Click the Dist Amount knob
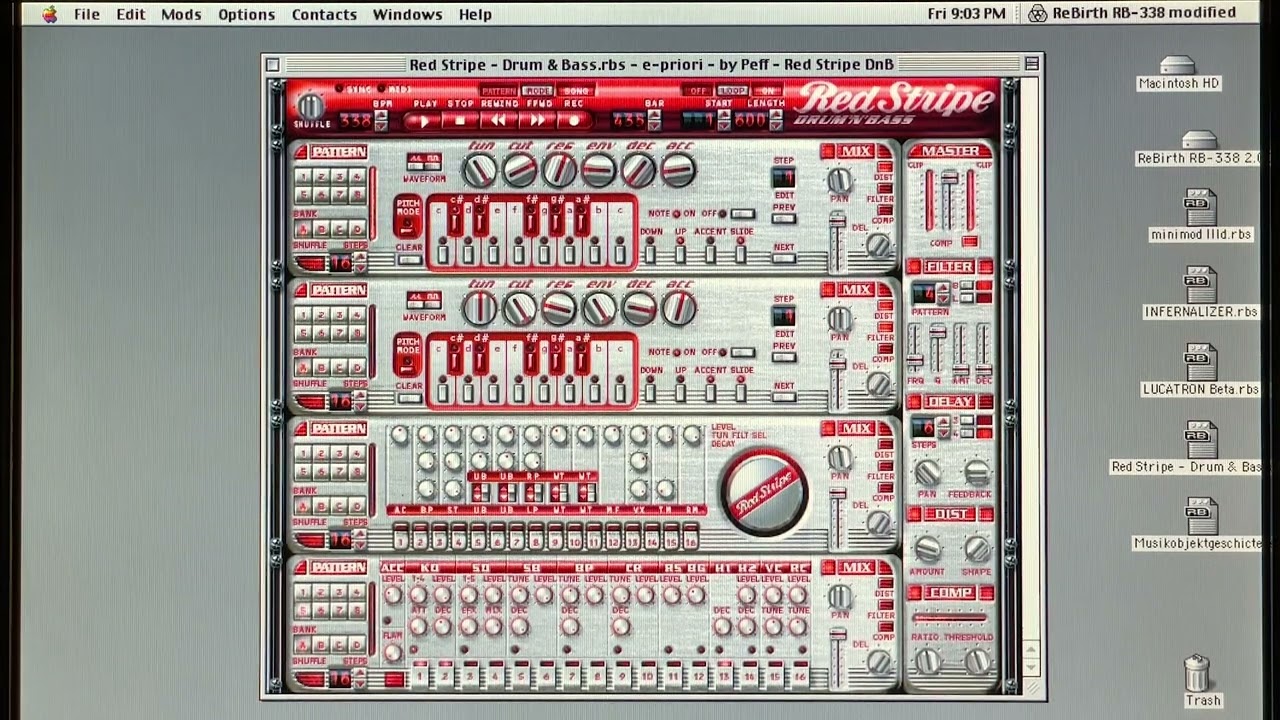The width and height of the screenshot is (1280, 720). 927,549
